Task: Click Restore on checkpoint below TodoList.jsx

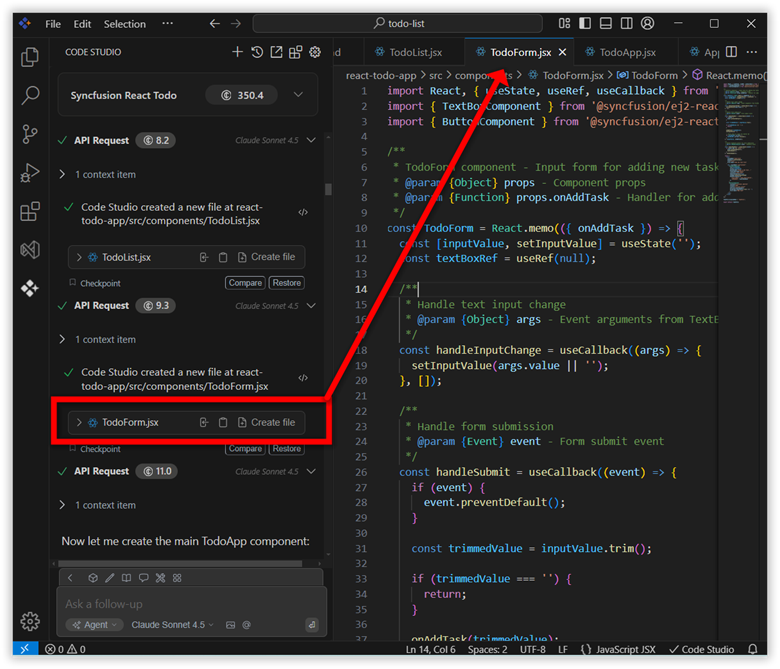Action: (x=287, y=283)
